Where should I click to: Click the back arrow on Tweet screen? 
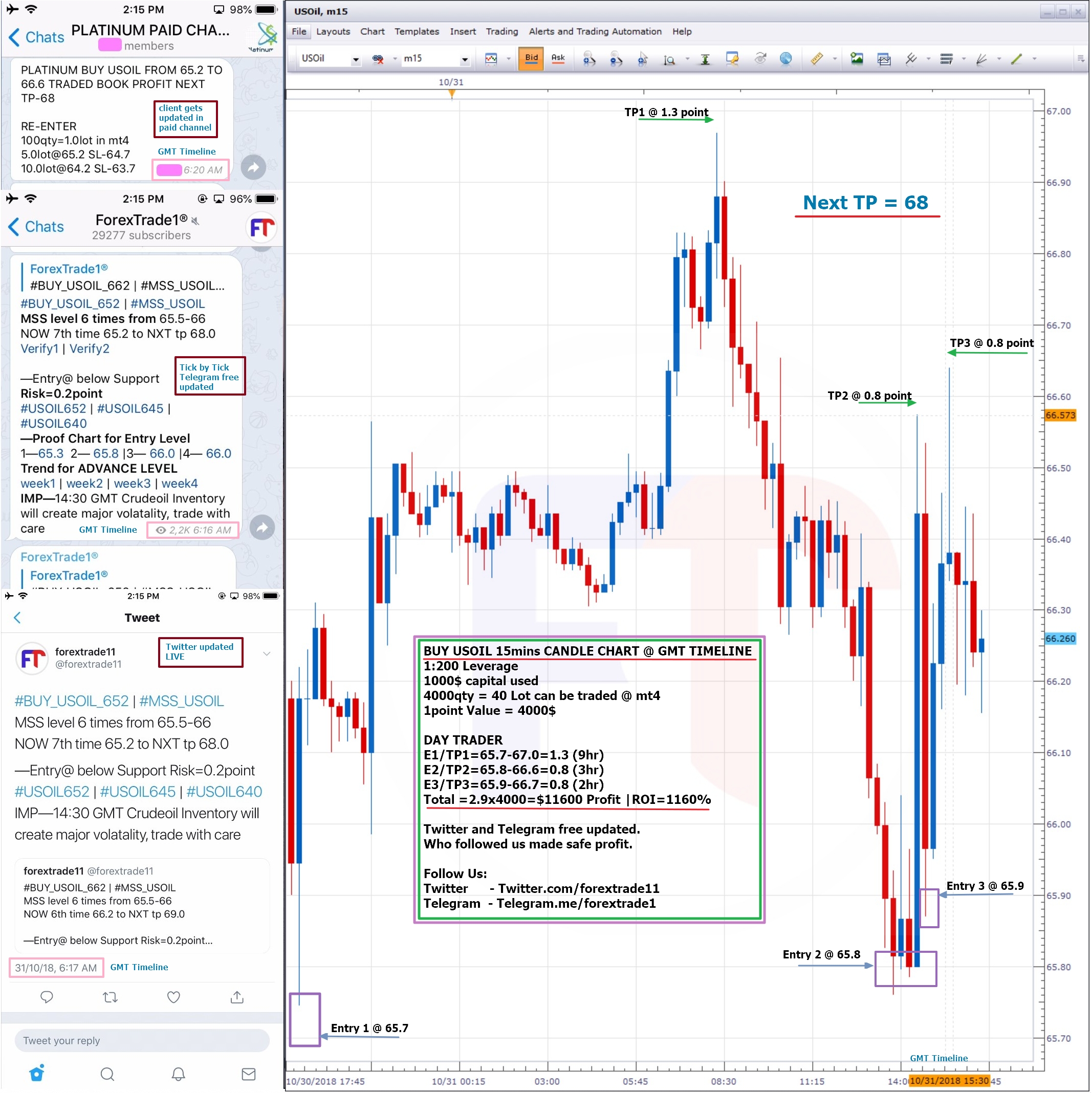[x=17, y=617]
